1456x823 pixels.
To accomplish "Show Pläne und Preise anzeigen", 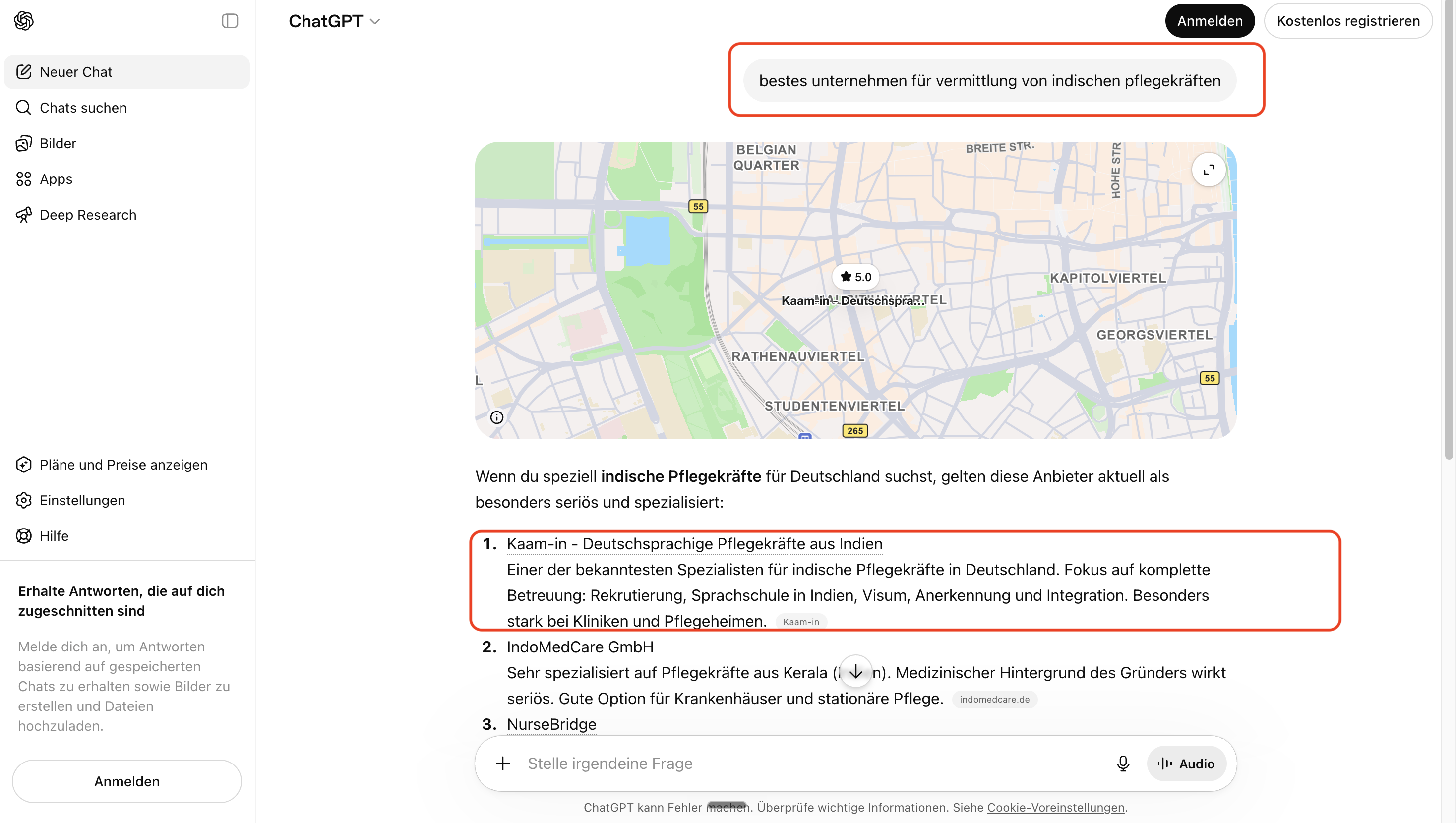I will [x=126, y=465].
